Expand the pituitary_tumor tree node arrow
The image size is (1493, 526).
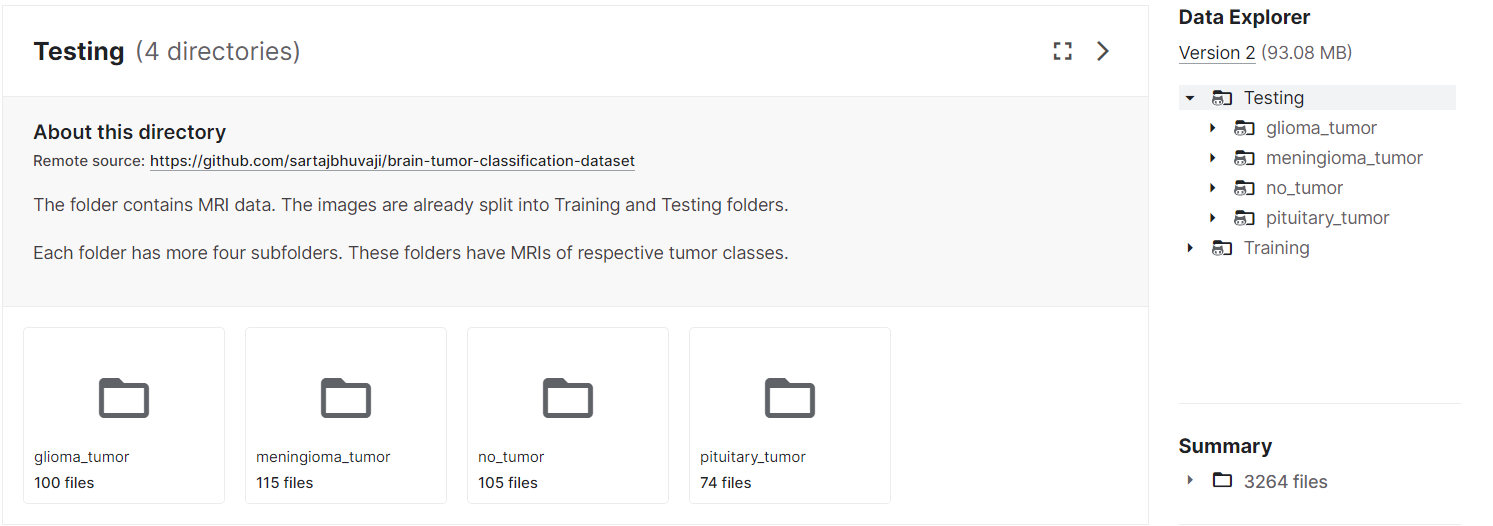(x=1212, y=218)
